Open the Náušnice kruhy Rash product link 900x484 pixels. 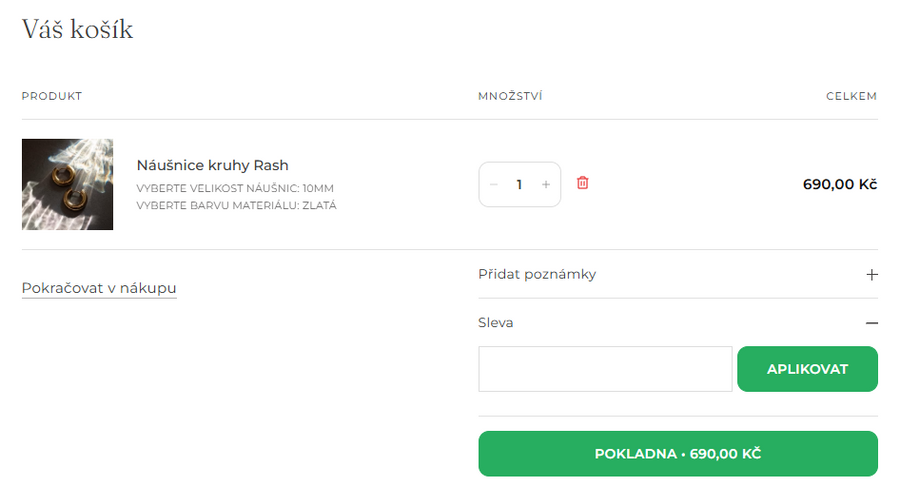pos(212,165)
